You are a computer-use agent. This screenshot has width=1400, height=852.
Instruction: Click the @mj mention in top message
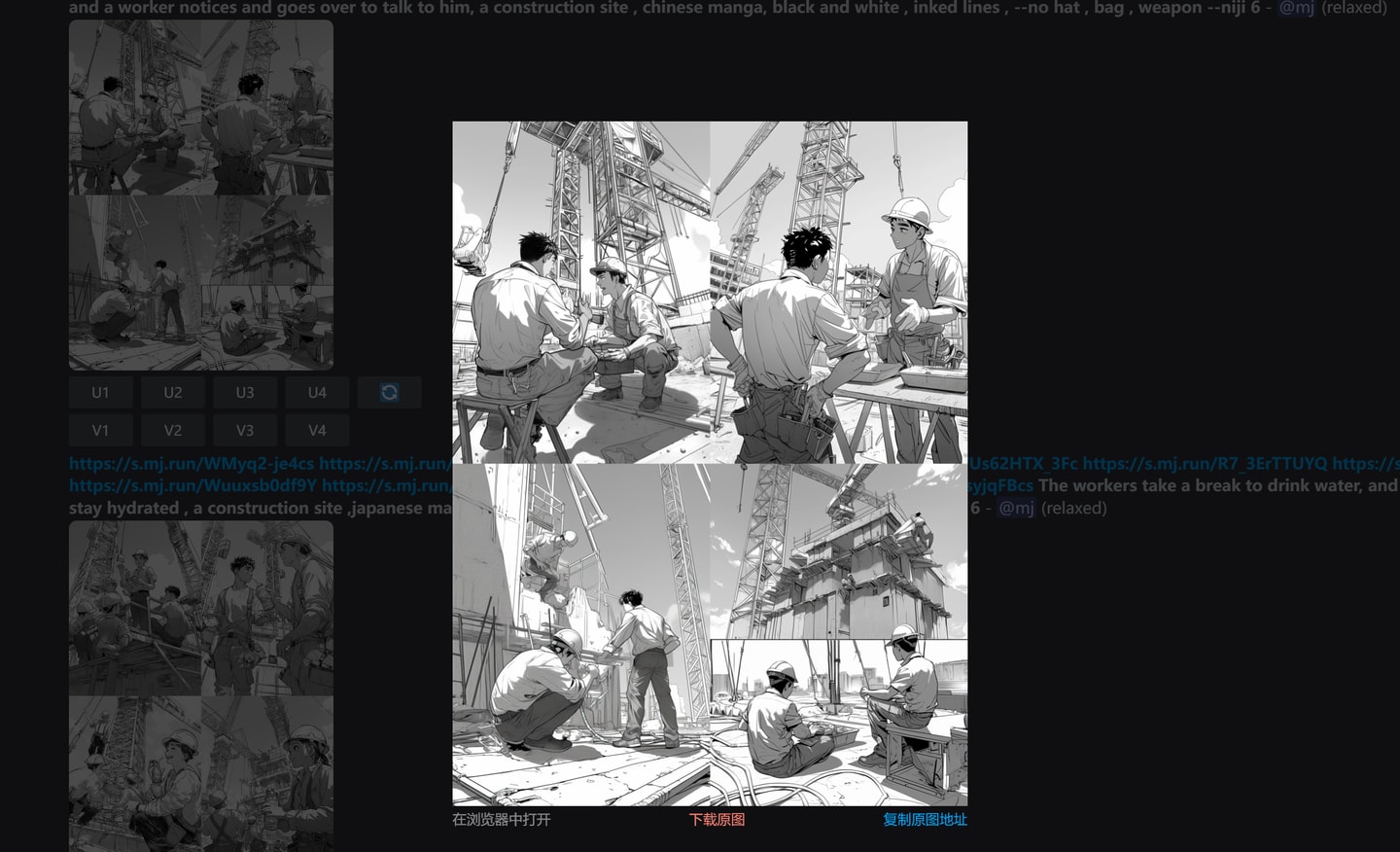tap(1297, 8)
